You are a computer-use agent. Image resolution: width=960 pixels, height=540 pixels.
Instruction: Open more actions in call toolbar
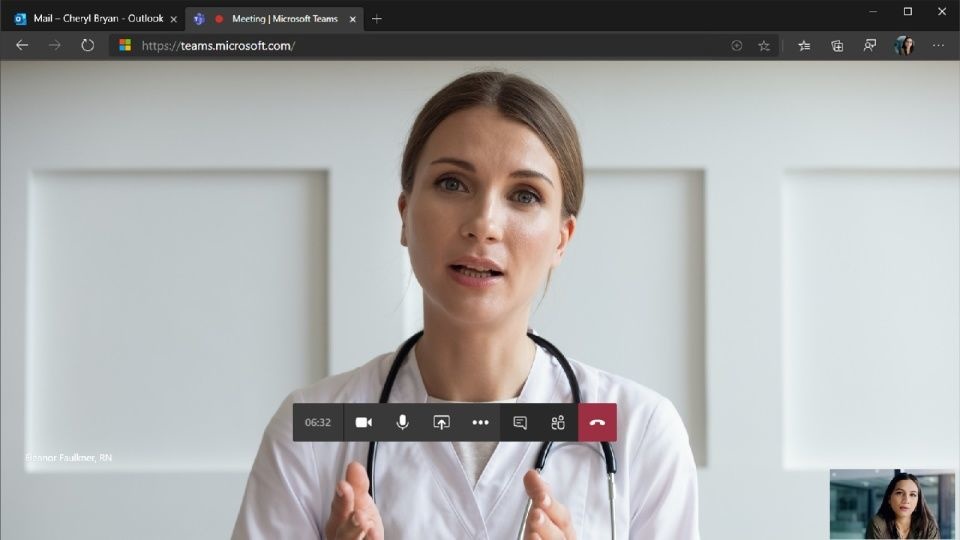[x=480, y=423]
